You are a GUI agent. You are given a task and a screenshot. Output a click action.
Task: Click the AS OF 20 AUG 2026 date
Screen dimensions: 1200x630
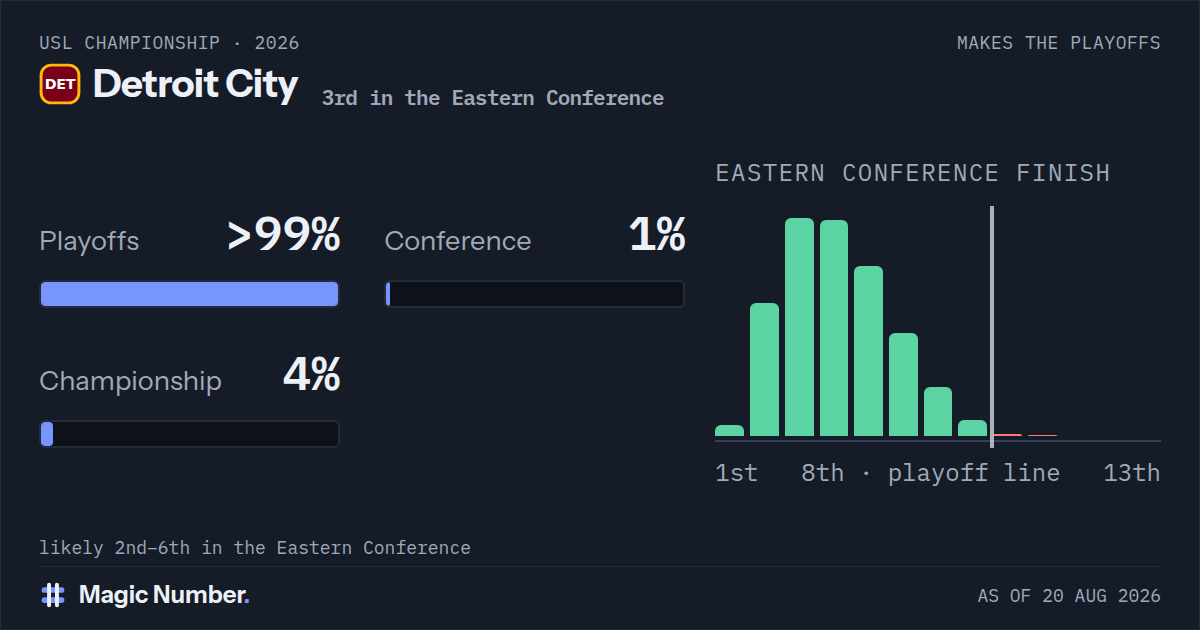[1069, 596]
